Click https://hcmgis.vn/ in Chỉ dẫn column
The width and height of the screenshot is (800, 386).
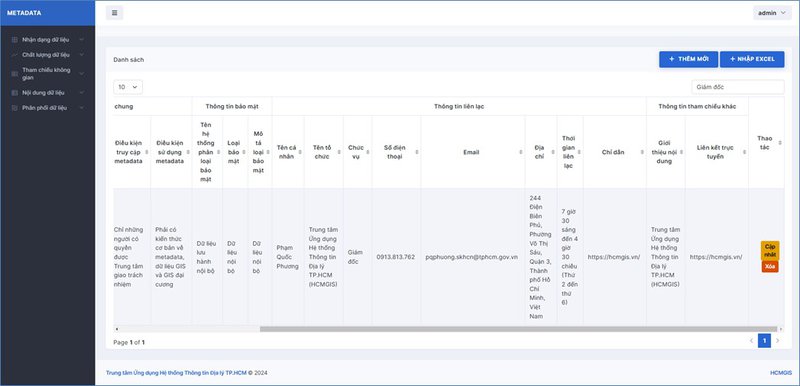614,257
